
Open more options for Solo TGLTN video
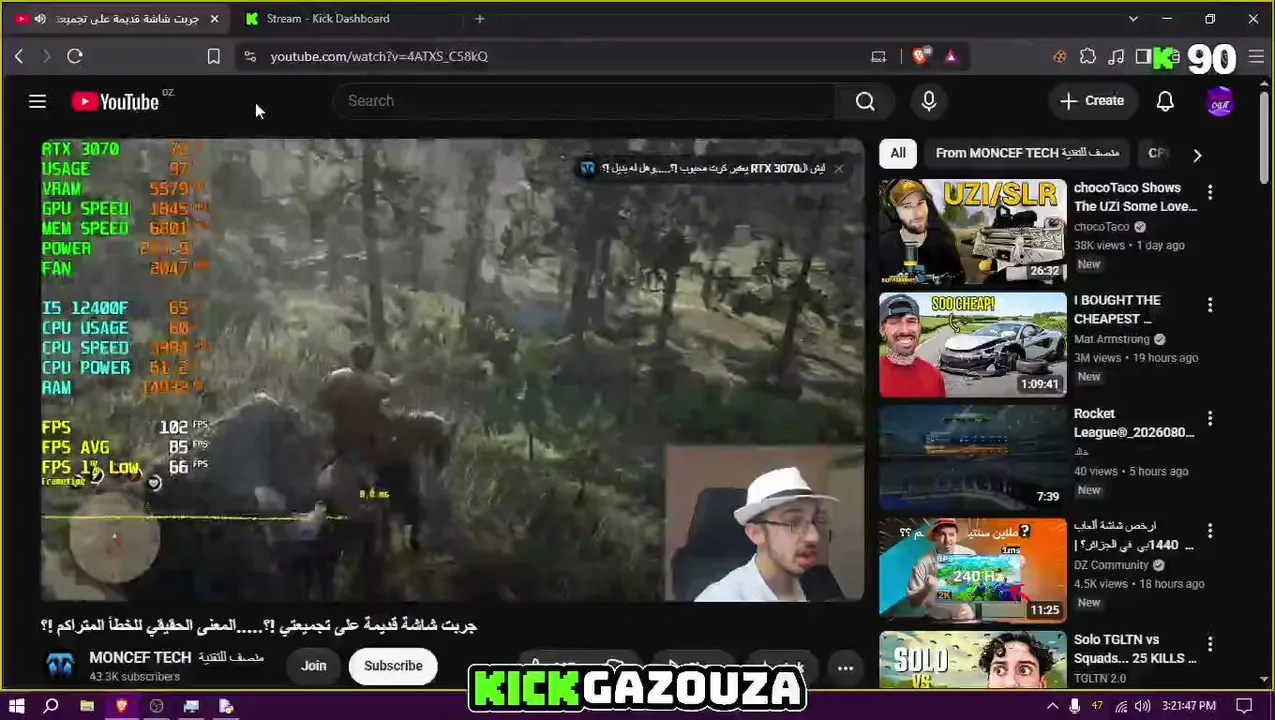coord(1210,644)
